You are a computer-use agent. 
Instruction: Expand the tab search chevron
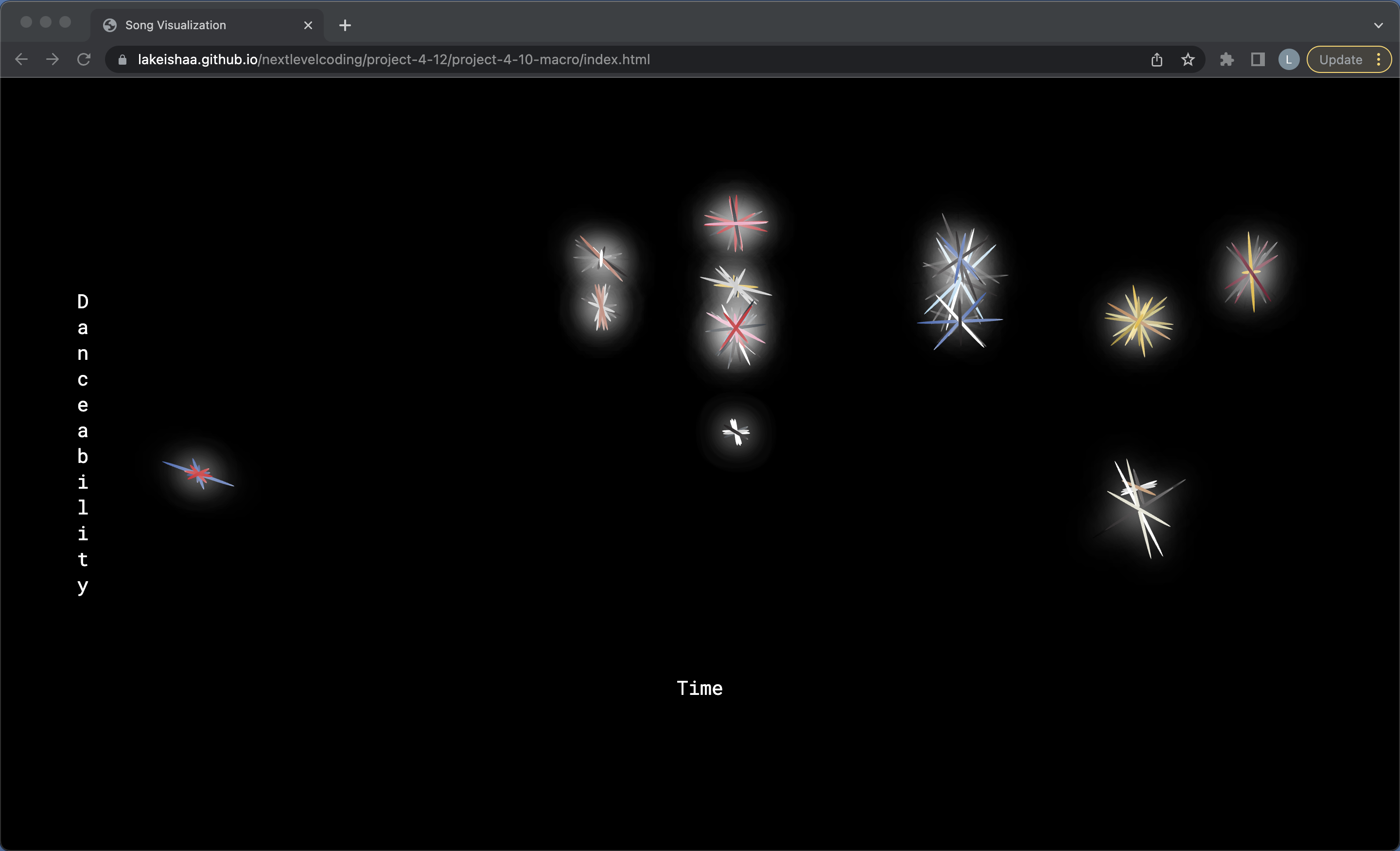click(1378, 25)
